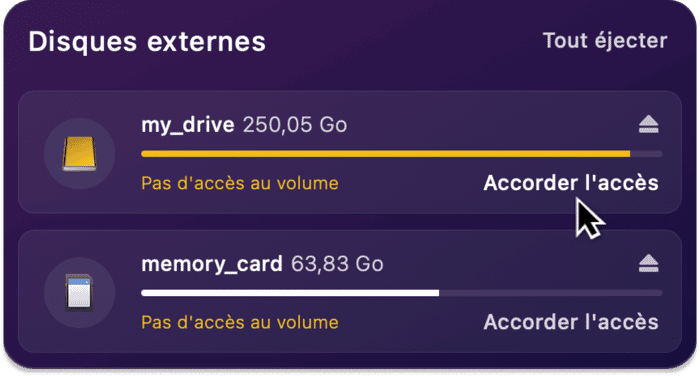Select the memory_card row card background

coord(350,291)
